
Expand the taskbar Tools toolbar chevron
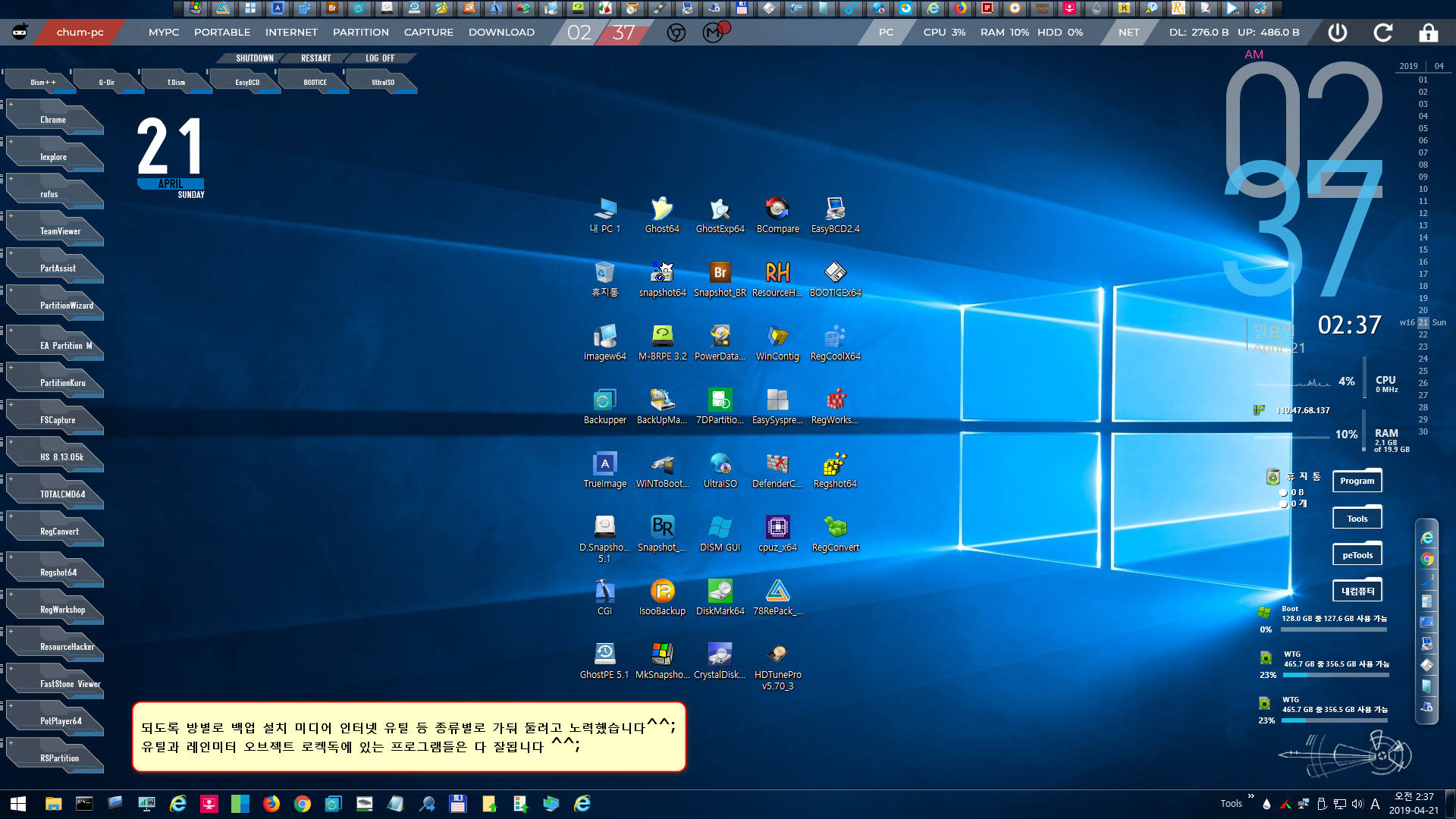[x=1250, y=796]
